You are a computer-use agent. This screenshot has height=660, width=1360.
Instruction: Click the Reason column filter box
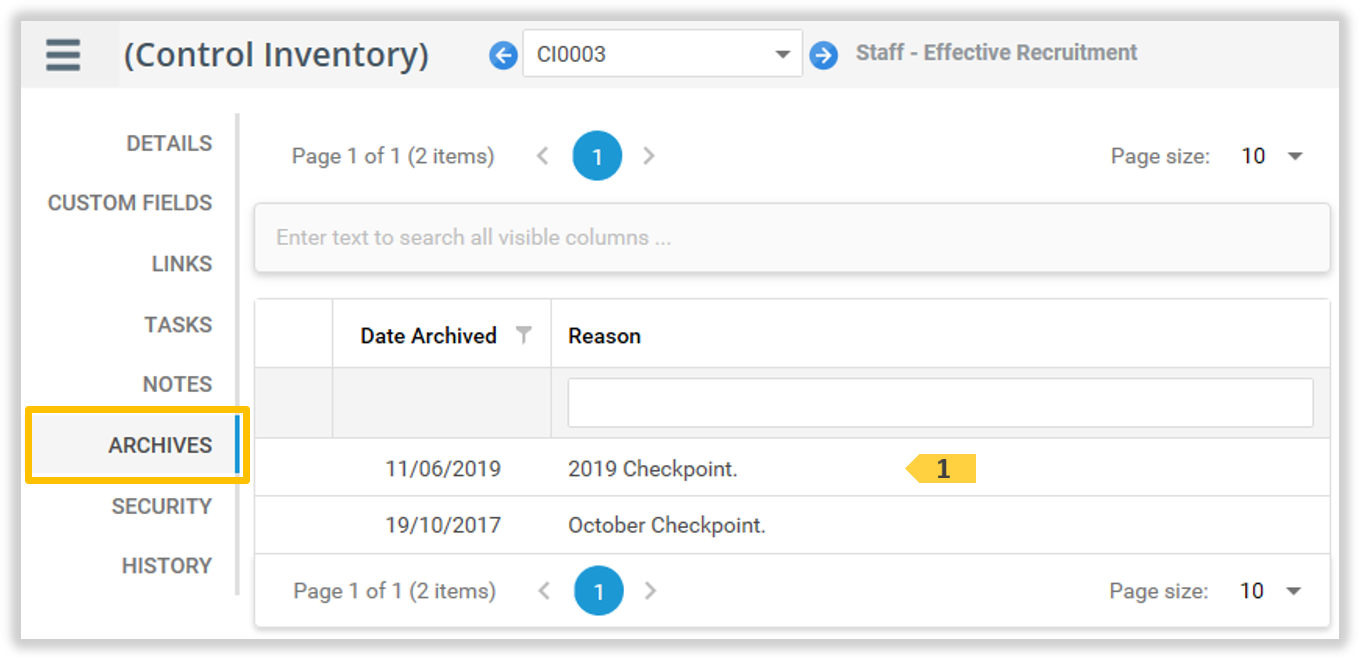[x=940, y=403]
